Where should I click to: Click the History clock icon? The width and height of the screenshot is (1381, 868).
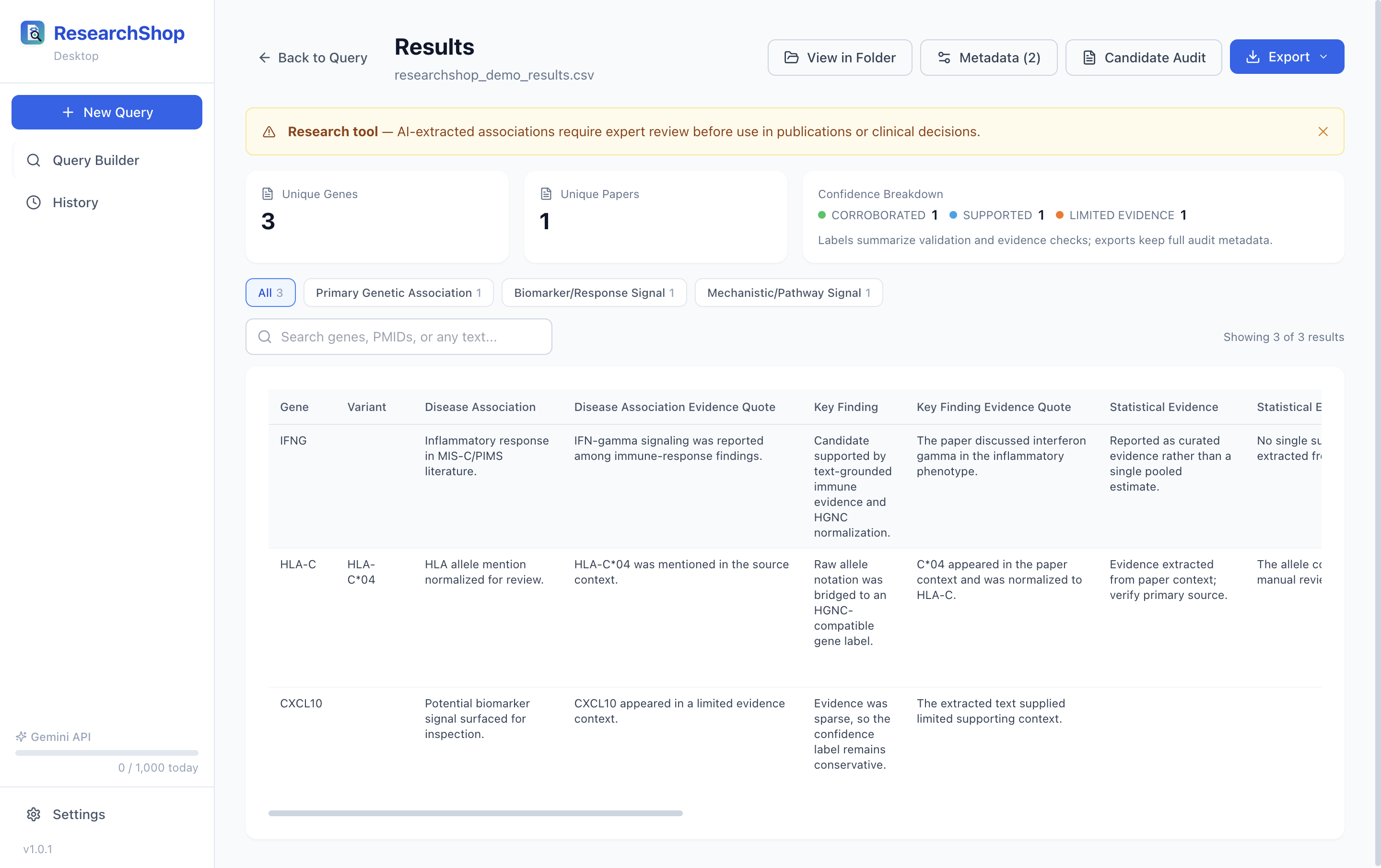pos(34,202)
